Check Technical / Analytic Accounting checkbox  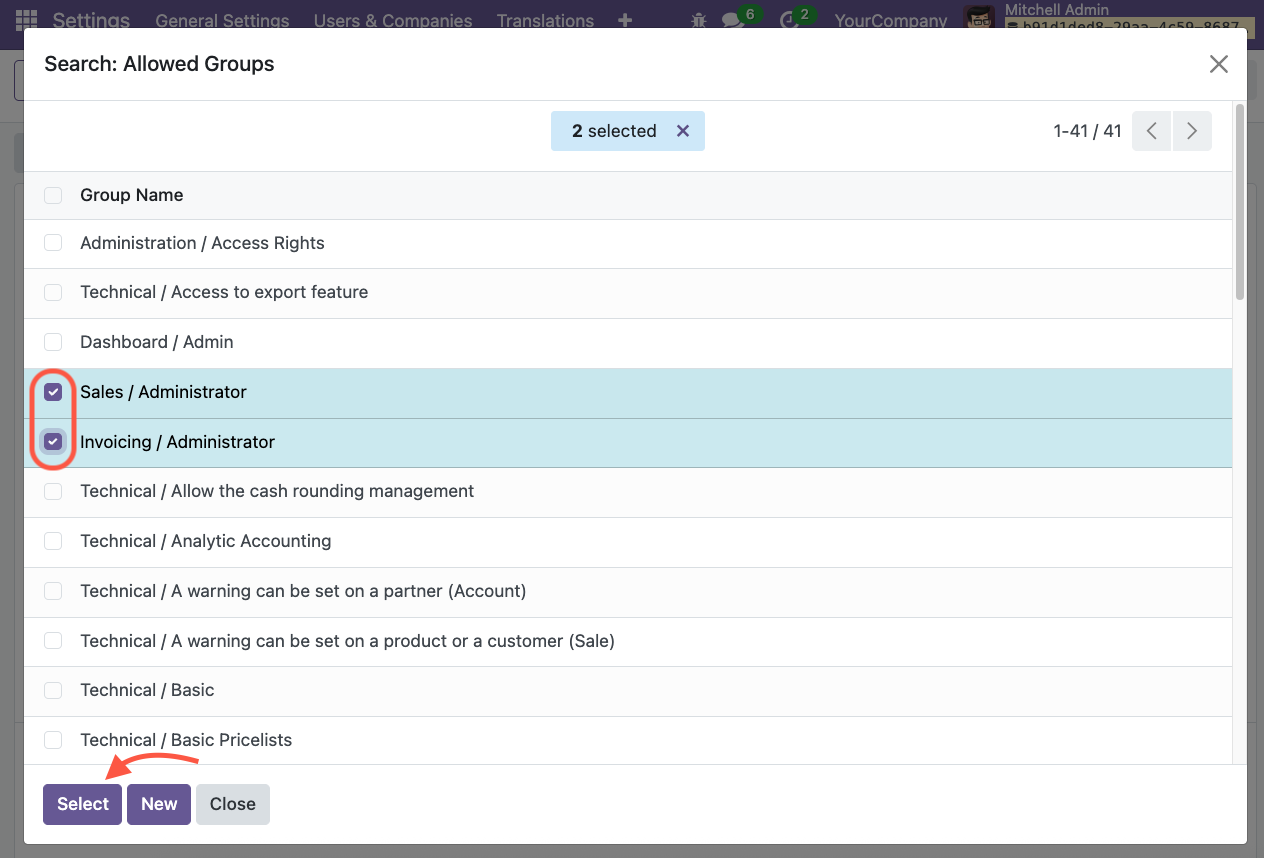53,541
